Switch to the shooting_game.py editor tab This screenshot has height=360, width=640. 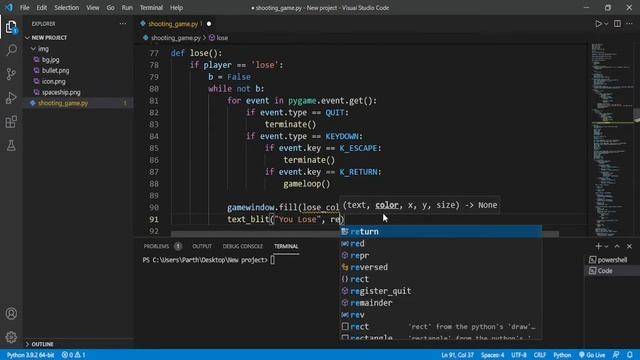tap(173, 24)
